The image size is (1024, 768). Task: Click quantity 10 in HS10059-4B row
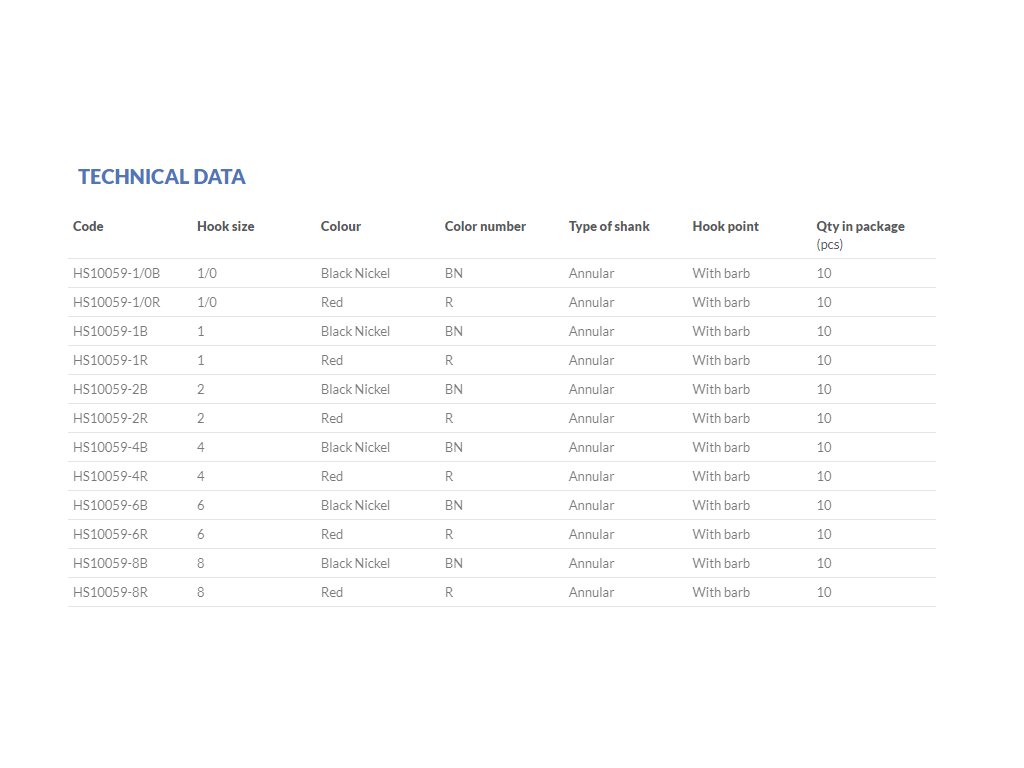point(824,447)
